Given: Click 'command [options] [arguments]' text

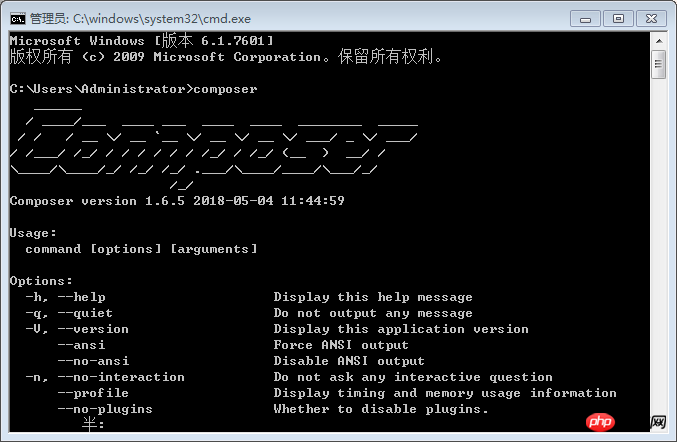Looking at the screenshot, I should point(141,249).
